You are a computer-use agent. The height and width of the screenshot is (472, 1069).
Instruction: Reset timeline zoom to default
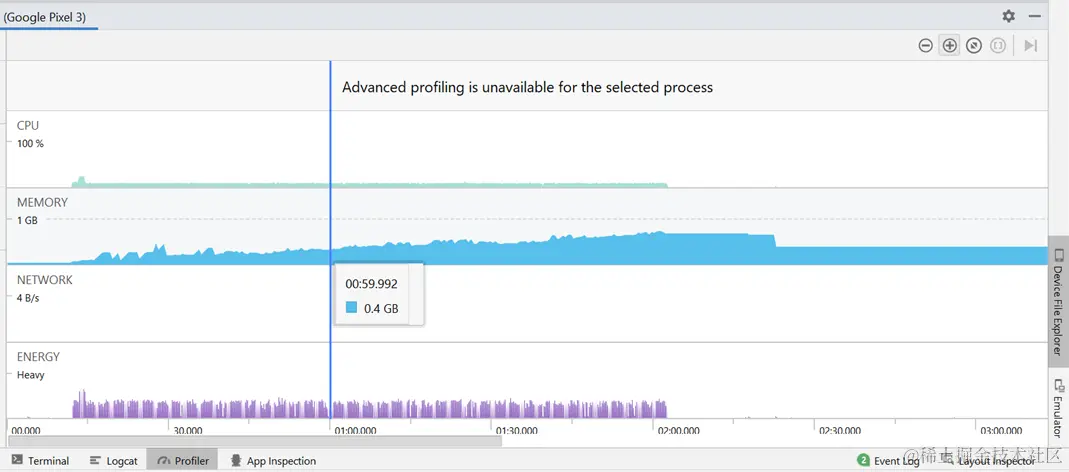click(x=974, y=46)
